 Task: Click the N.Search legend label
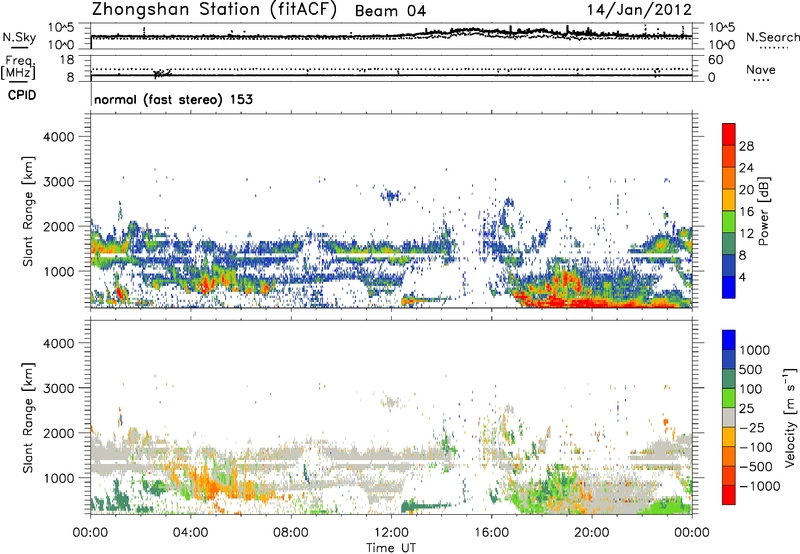(772, 37)
